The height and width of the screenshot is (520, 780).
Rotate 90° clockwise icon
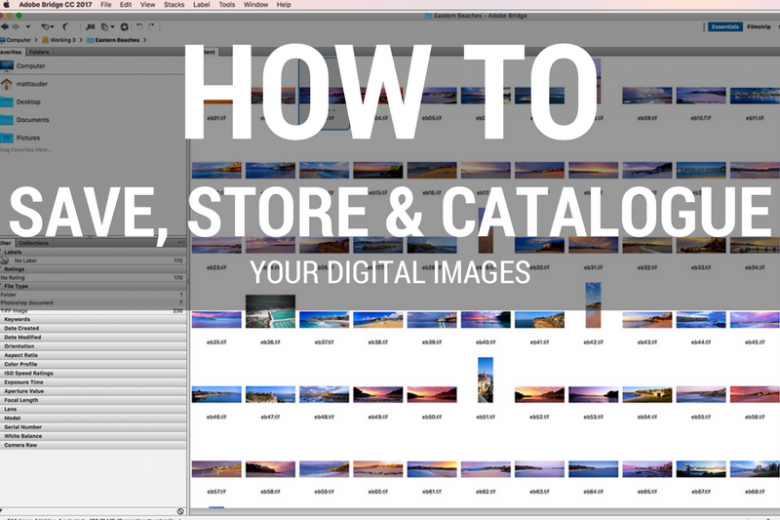(151, 27)
